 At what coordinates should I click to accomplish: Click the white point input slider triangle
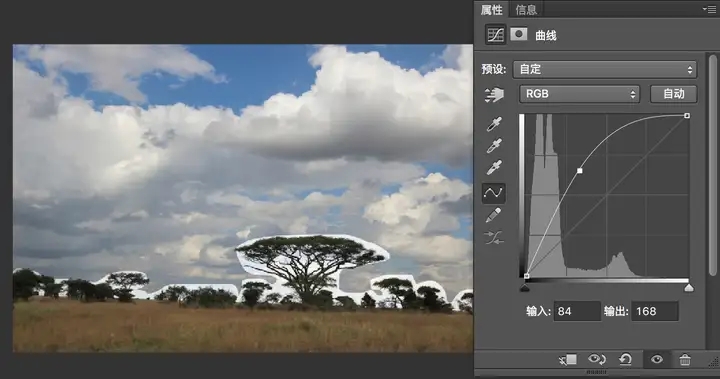[689, 288]
